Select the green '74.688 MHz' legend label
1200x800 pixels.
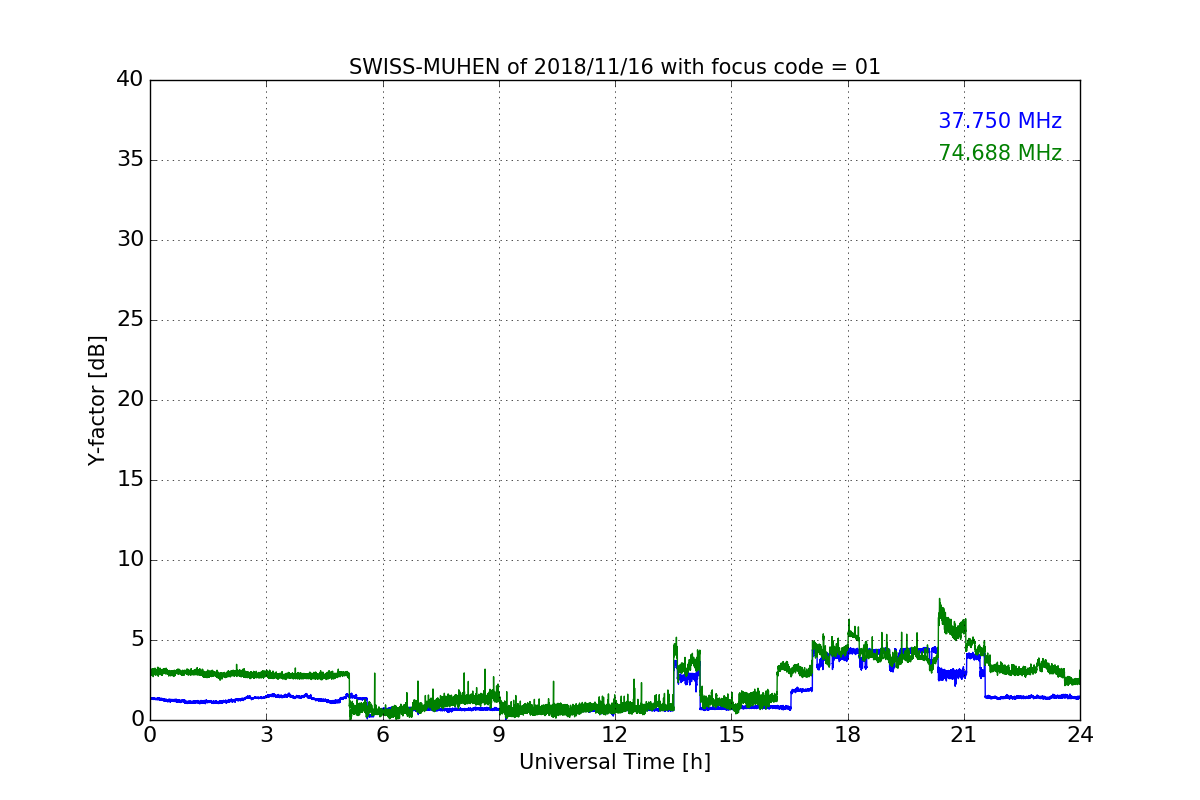pyautogui.click(x=1000, y=153)
